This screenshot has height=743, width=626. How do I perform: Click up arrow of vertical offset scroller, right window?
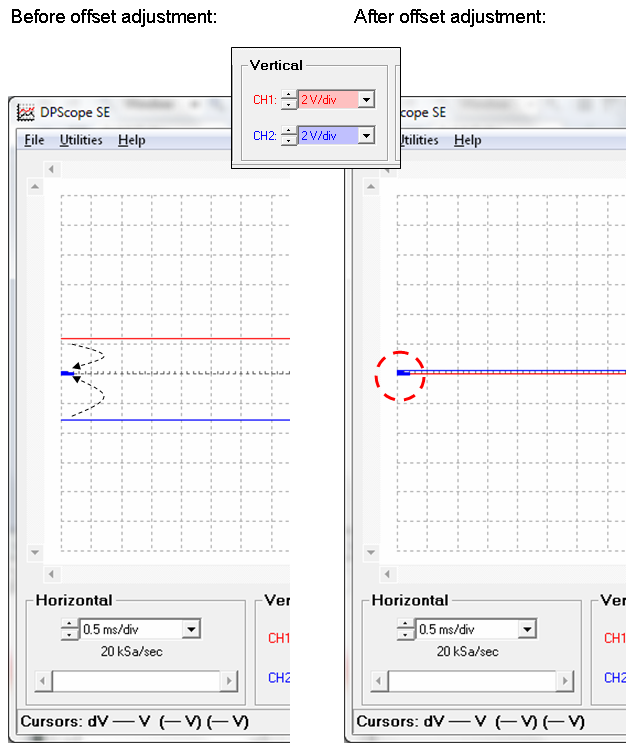[x=371, y=187]
